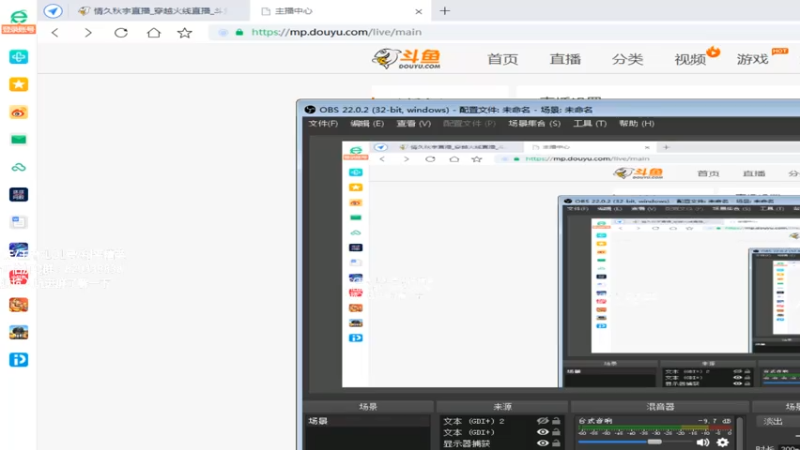Go back with the browser back arrow
The width and height of the screenshot is (800, 450).
point(55,33)
